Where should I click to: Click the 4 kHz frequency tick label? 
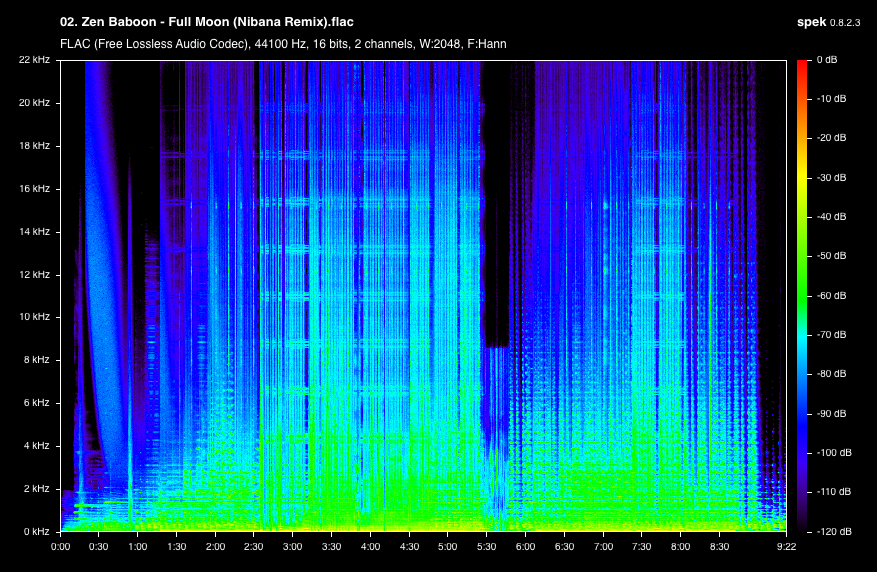tap(36, 446)
